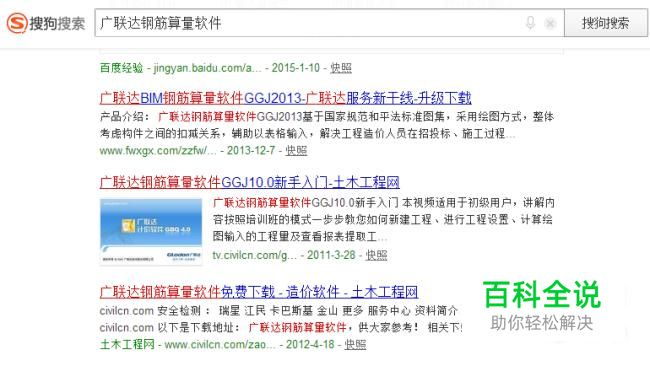Click the www.fwxgx.com/zzfw URL text
This screenshot has height=366, width=650.
[x=158, y=150]
